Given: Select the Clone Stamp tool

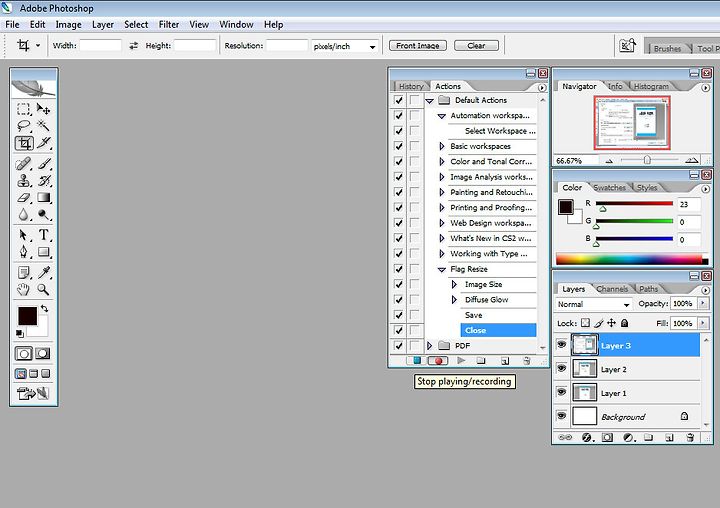Looking at the screenshot, I should point(24,181).
